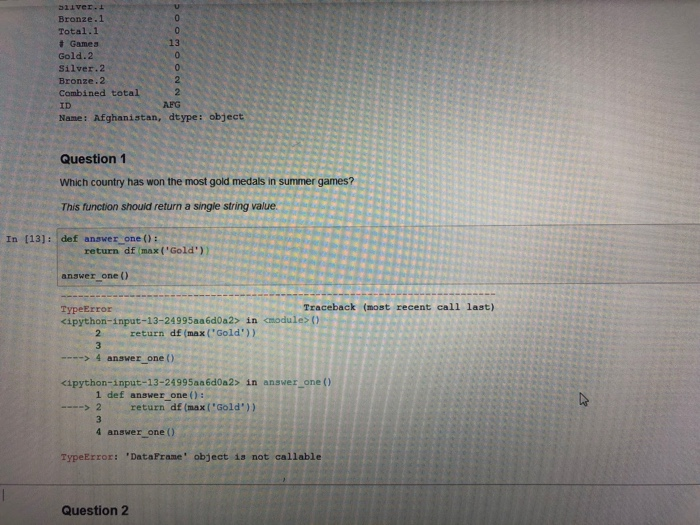The image size is (700, 525).
Task: Click the 'In [13]:' cell prompt
Action: [29, 239]
